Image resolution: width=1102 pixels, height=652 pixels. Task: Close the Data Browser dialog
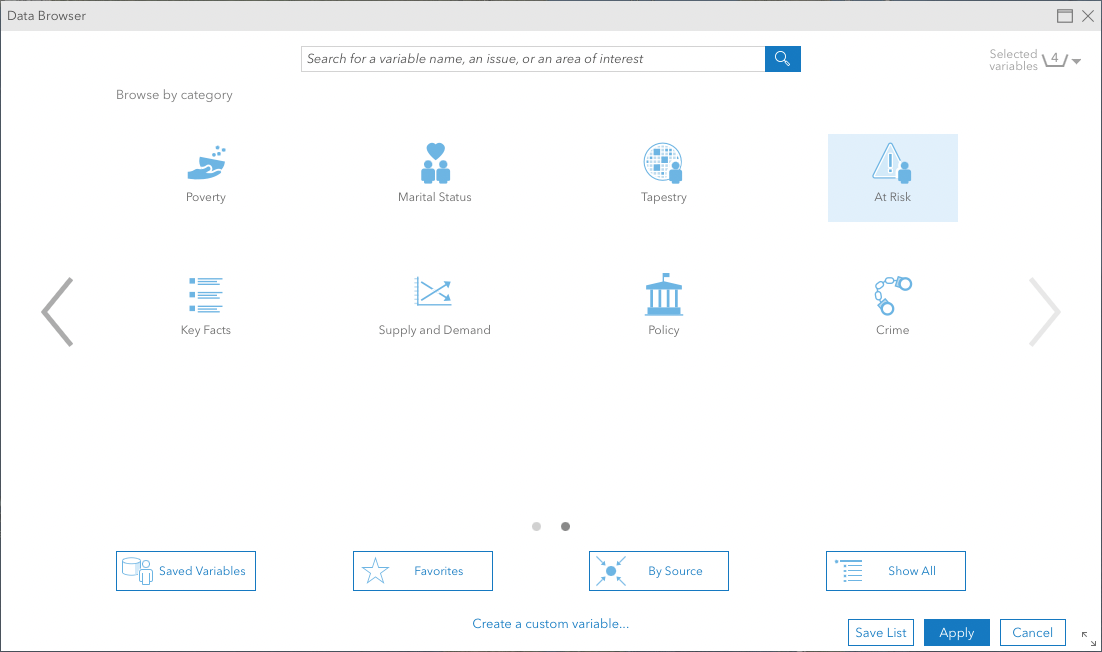pyautogui.click(x=1088, y=16)
